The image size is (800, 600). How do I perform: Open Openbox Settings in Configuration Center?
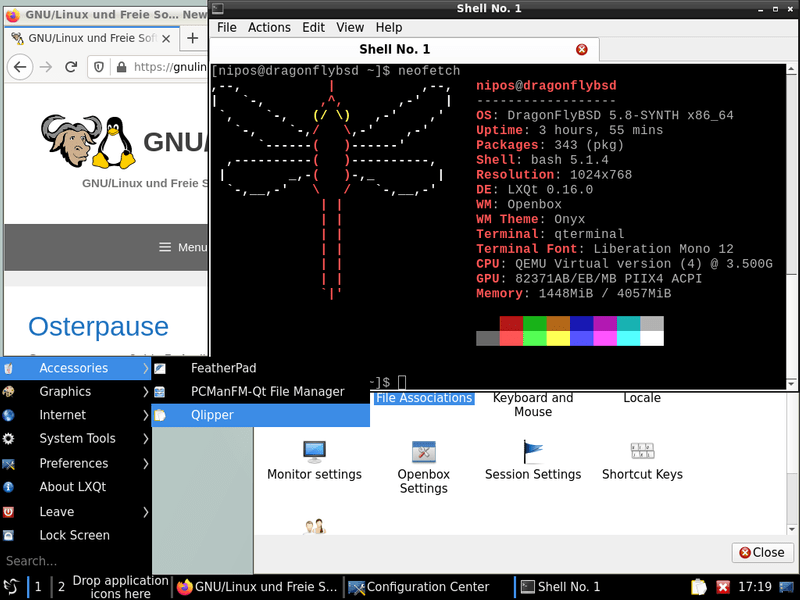tap(423, 467)
